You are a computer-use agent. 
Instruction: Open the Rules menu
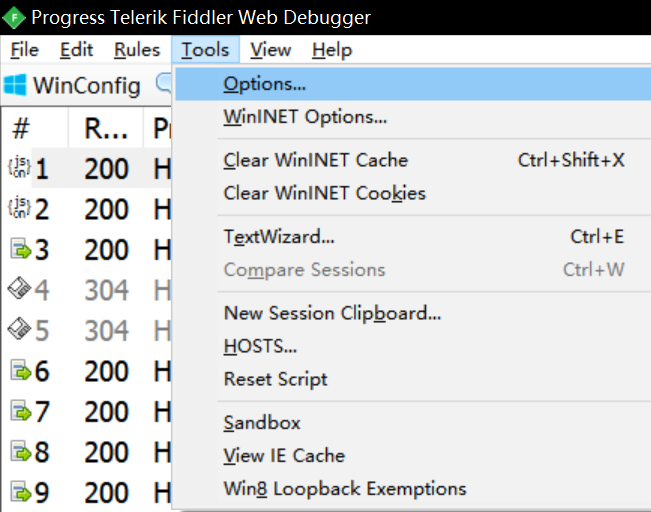pos(136,50)
